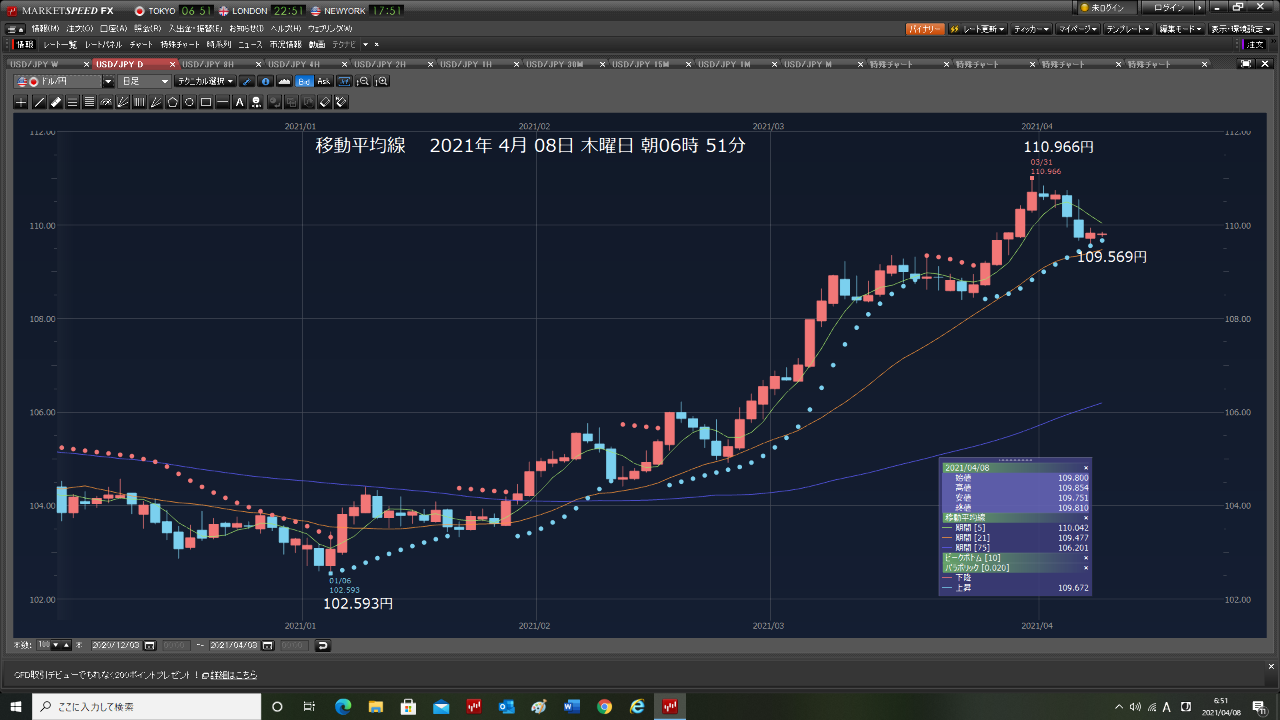
Task: Open the 照会(R) menu
Action: (x=148, y=29)
